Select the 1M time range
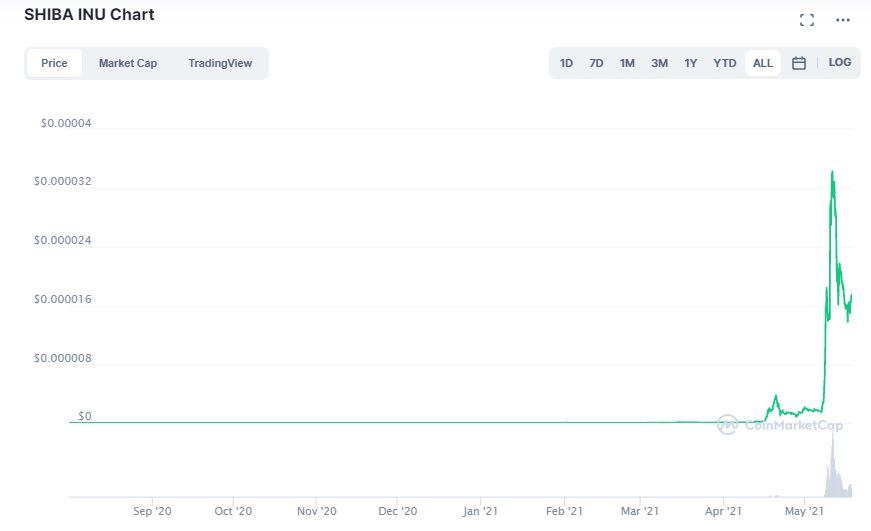Image resolution: width=871 pixels, height=531 pixels. (x=627, y=63)
